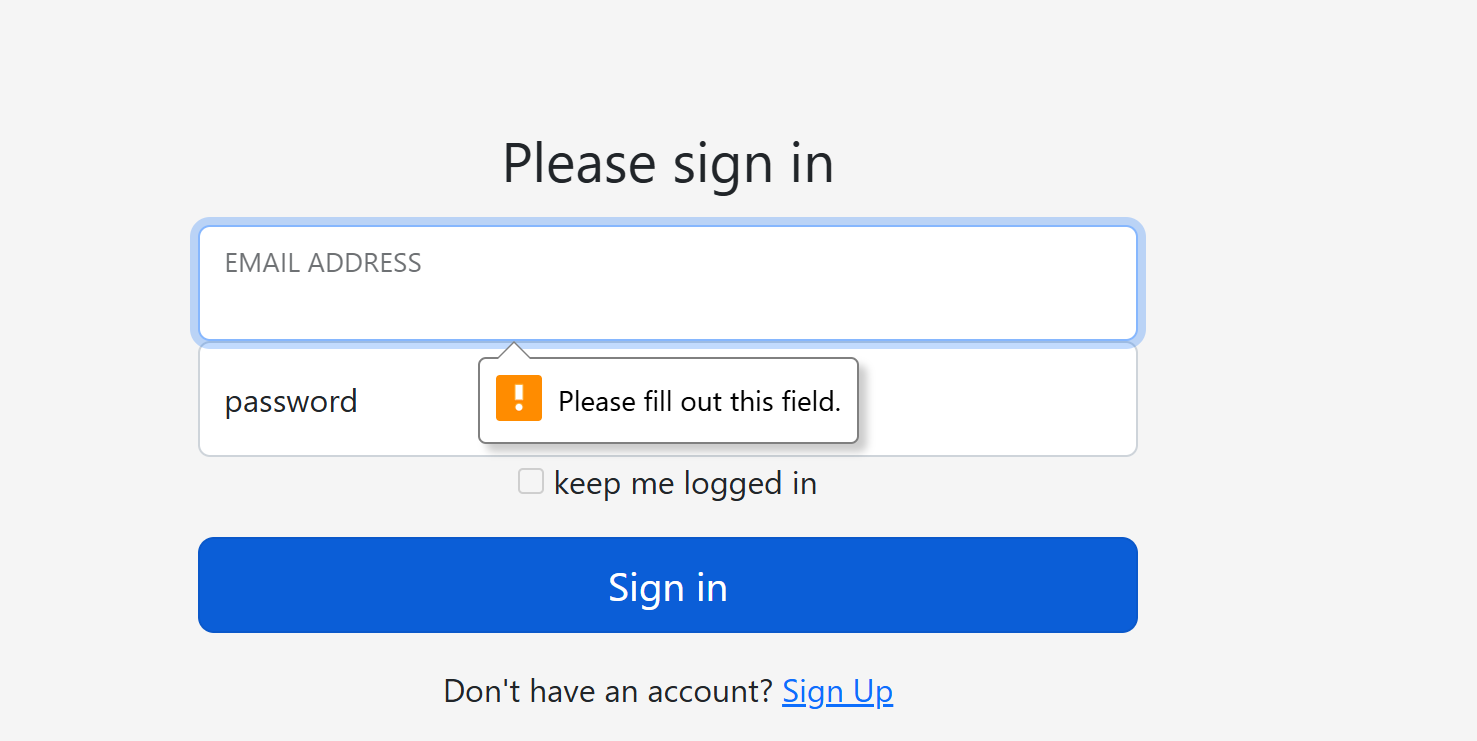Click the right end of the password field
Viewport: 1477px width, 741px height.
click(1110, 400)
